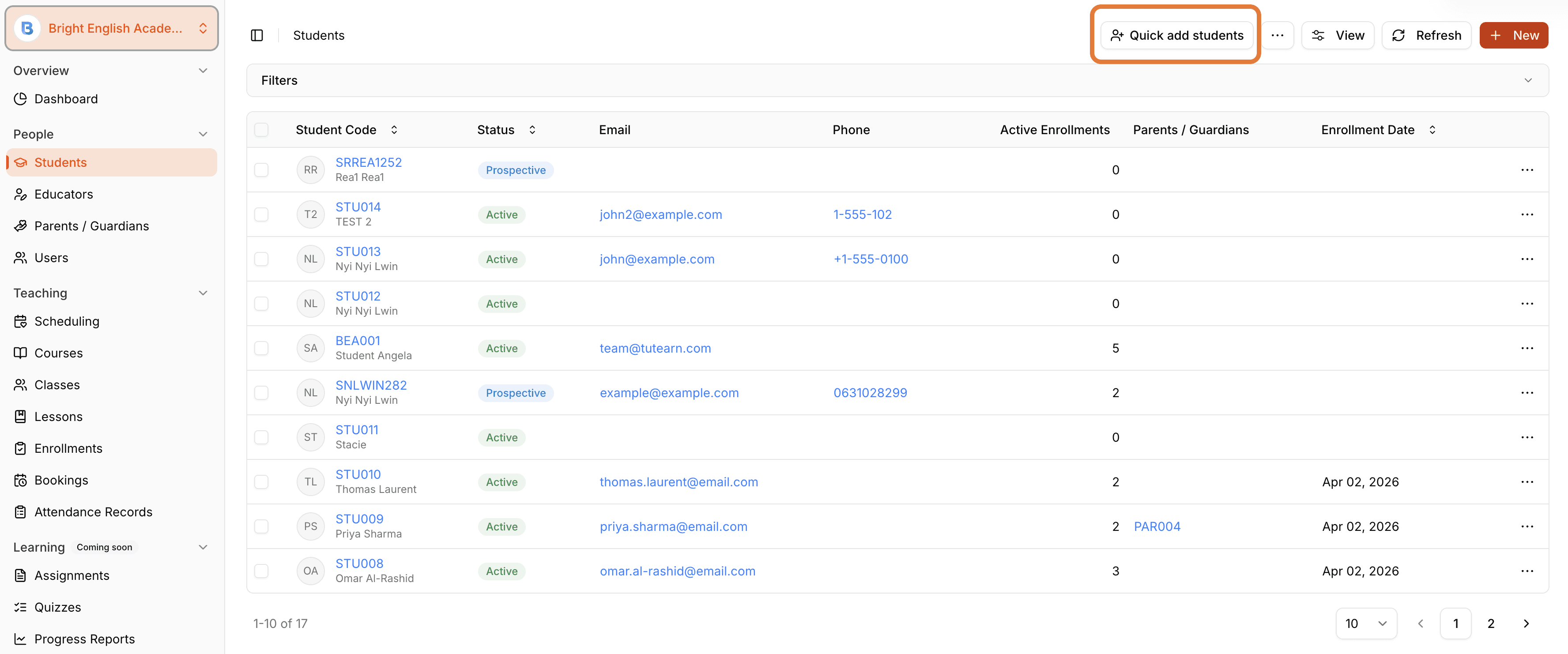Open Dashboard in sidebar
The width and height of the screenshot is (1568, 654).
pyautogui.click(x=111, y=98)
